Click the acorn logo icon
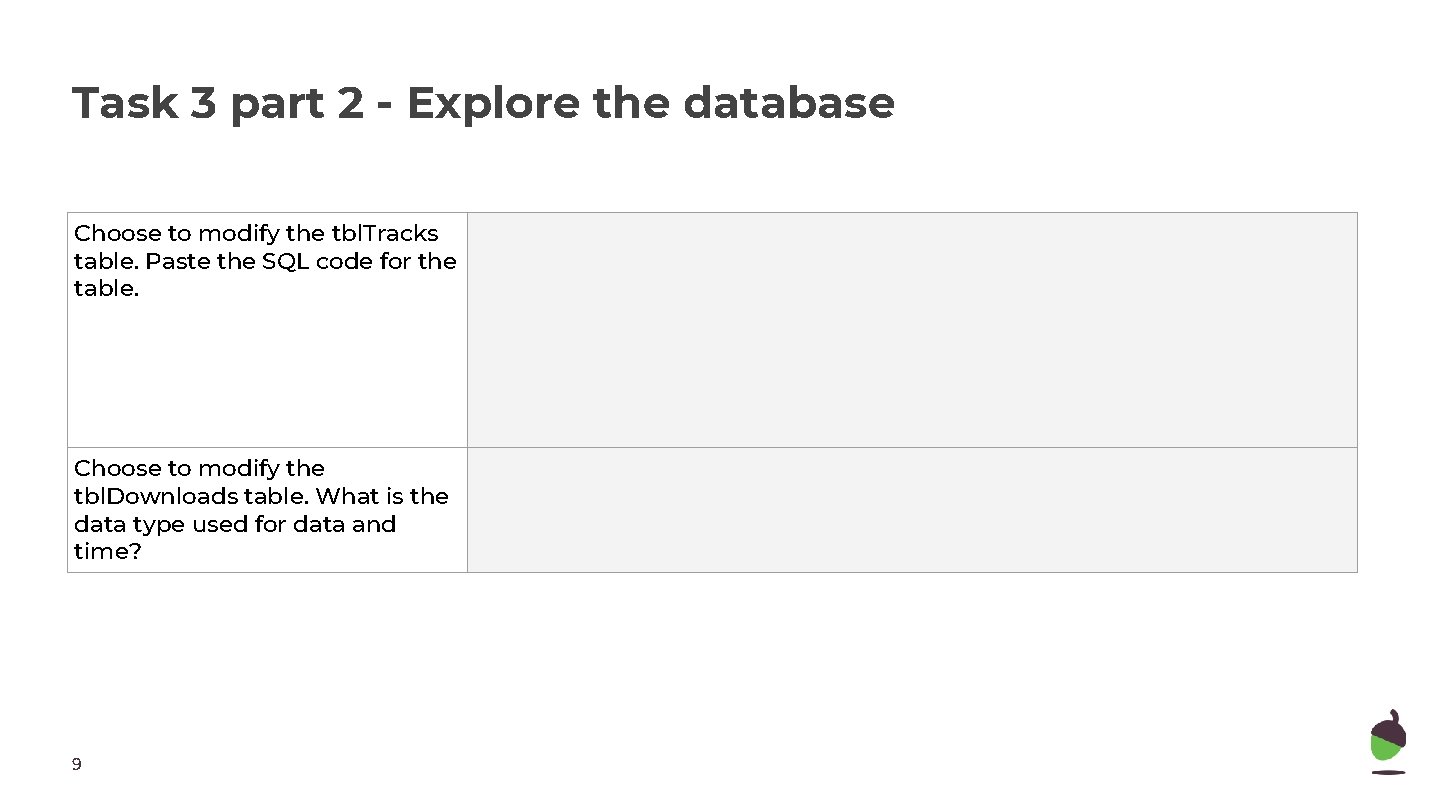 click(x=1388, y=741)
